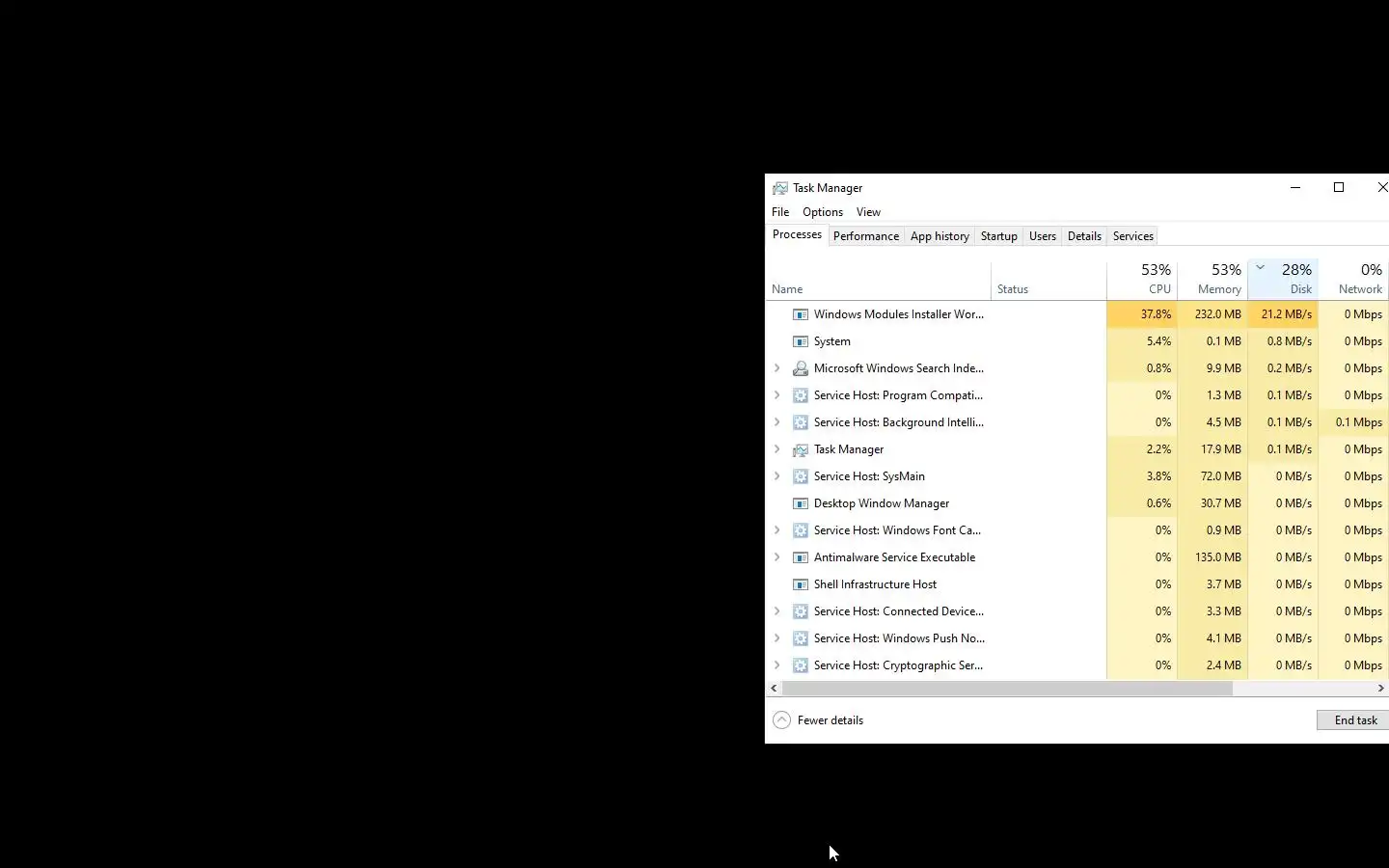Viewport: 1389px width, 868px height.
Task: Expand Antimalware Service Executable group
Action: (777, 557)
